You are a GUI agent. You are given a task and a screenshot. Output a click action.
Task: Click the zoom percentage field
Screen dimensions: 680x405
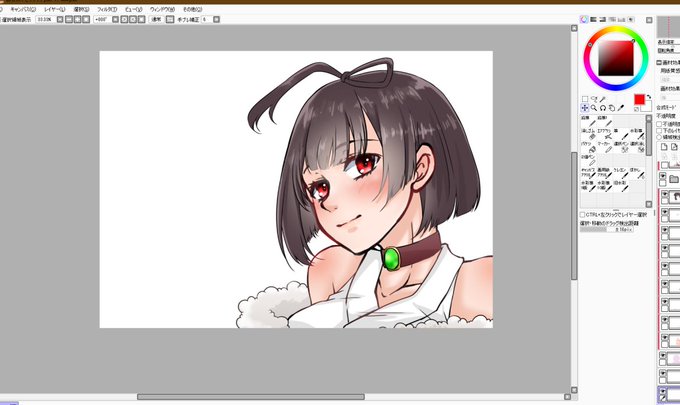45,20
